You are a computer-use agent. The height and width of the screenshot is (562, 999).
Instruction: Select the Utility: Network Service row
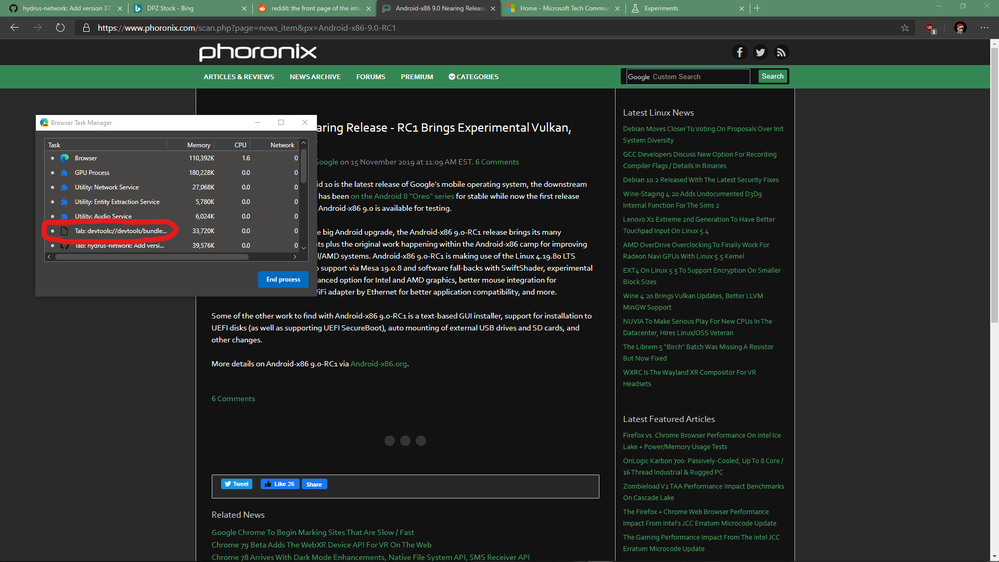coord(172,187)
